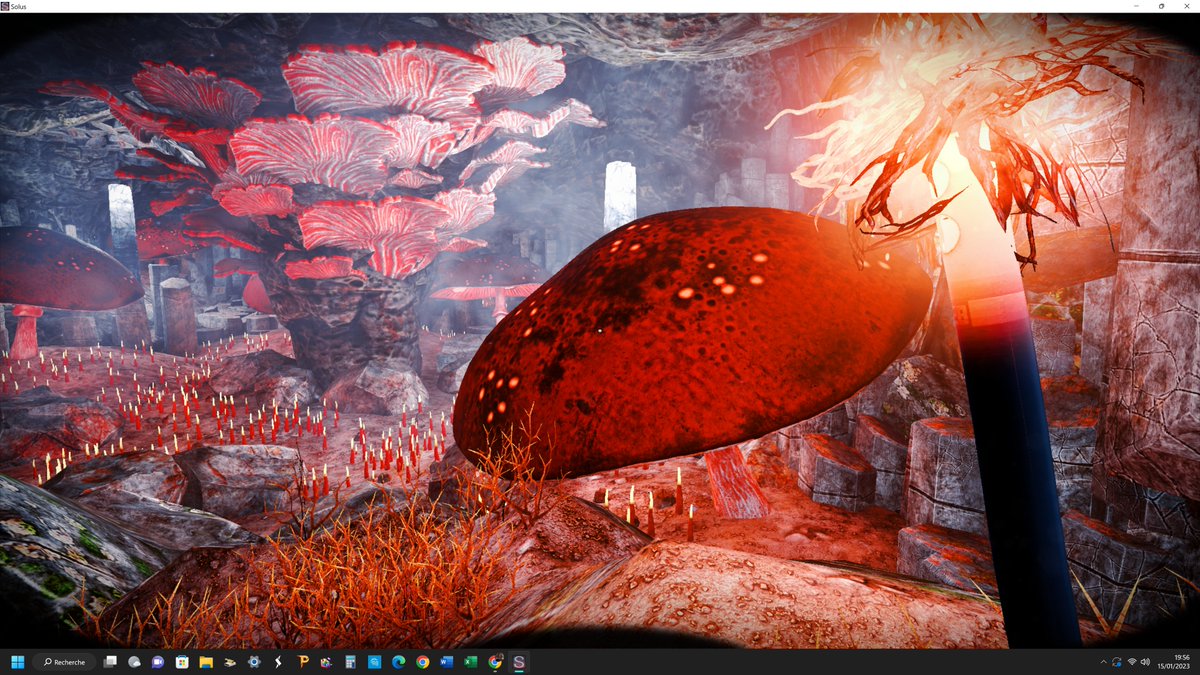Screen dimensions: 1200x675
Task: Open Microsoft Excel from the taskbar
Action: pyautogui.click(x=470, y=662)
